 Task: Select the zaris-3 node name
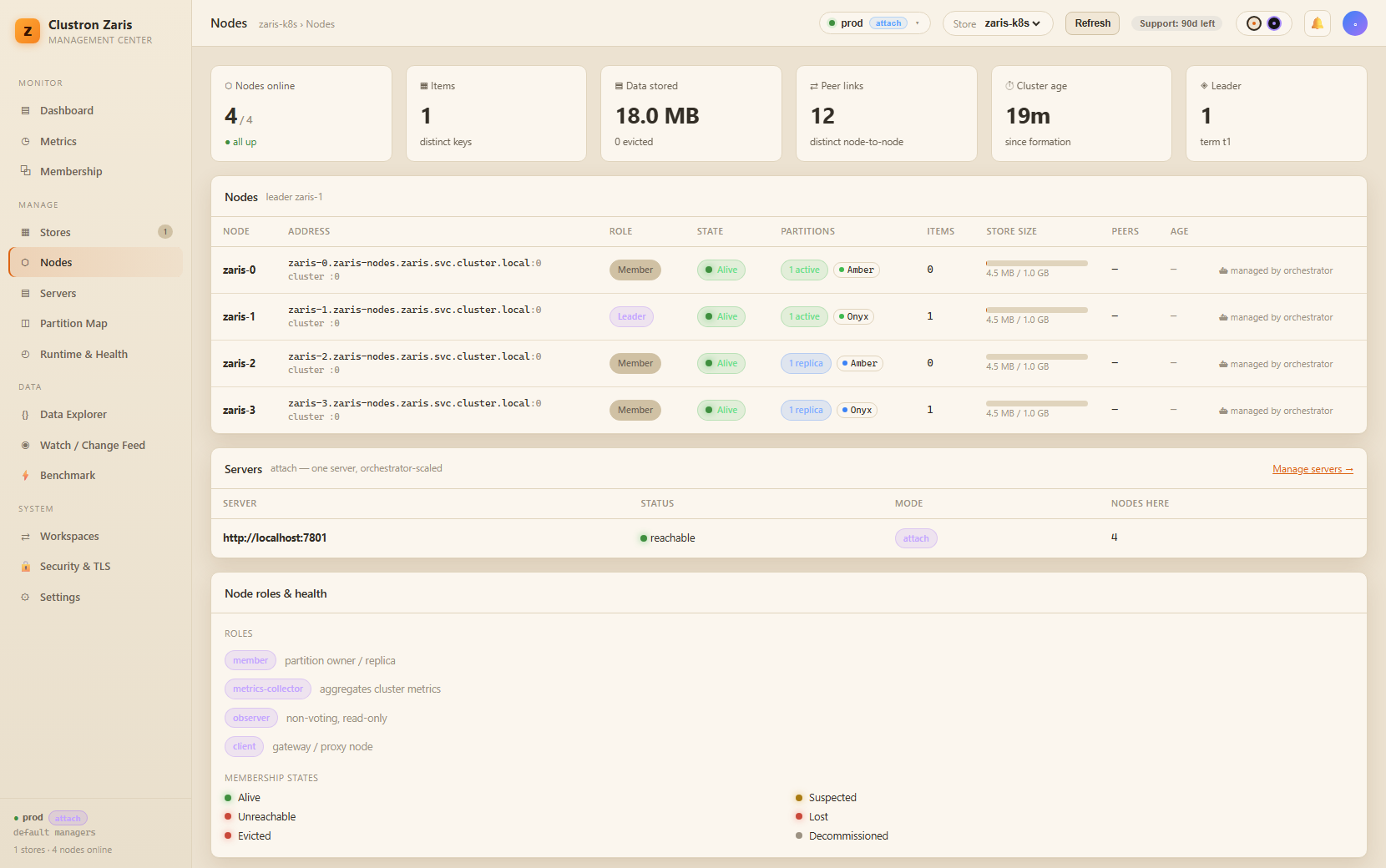point(240,411)
